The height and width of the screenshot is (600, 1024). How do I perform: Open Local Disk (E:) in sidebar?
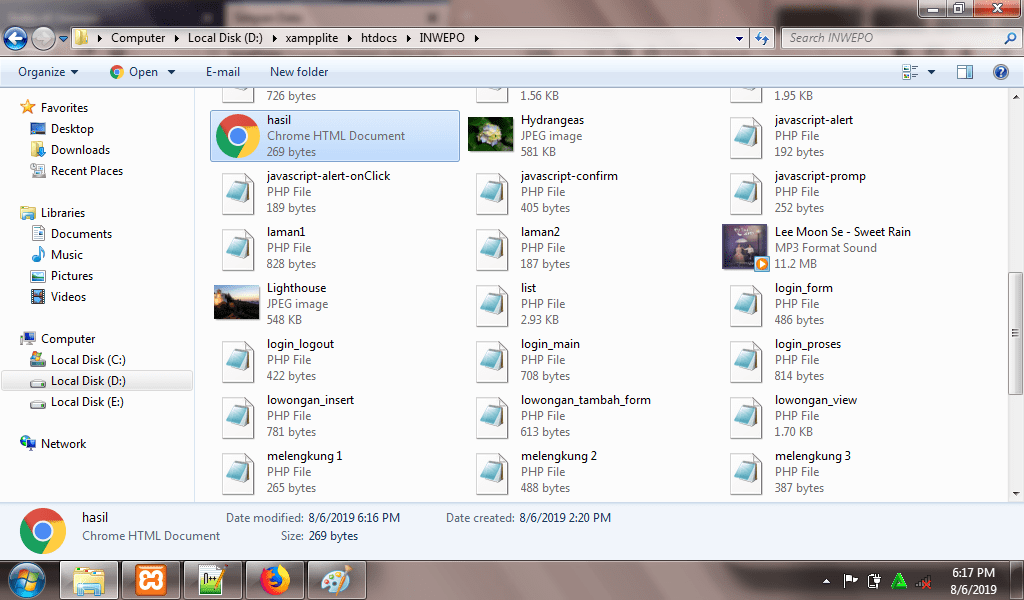pos(87,402)
